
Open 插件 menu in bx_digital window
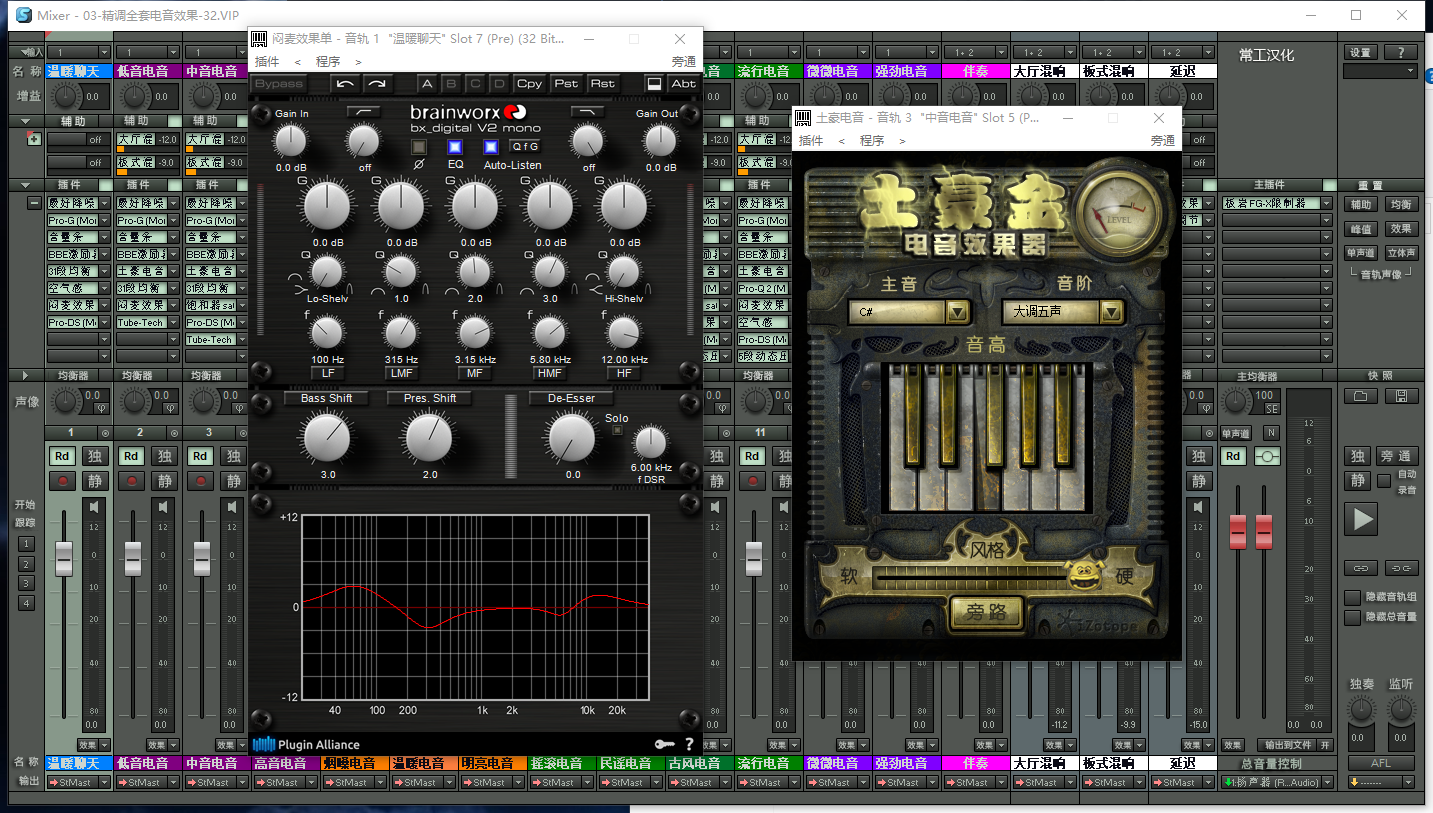pyautogui.click(x=266, y=61)
